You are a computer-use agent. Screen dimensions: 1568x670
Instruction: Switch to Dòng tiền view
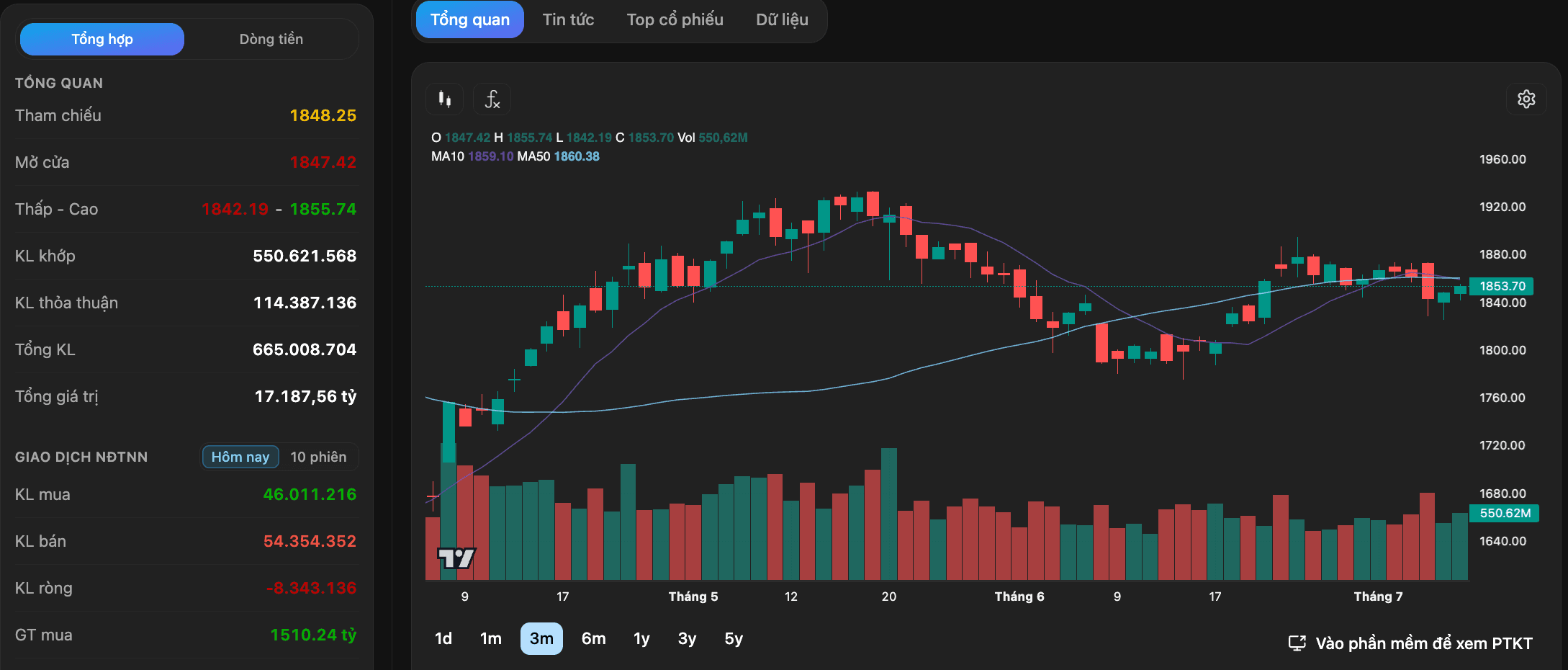pyautogui.click(x=271, y=39)
